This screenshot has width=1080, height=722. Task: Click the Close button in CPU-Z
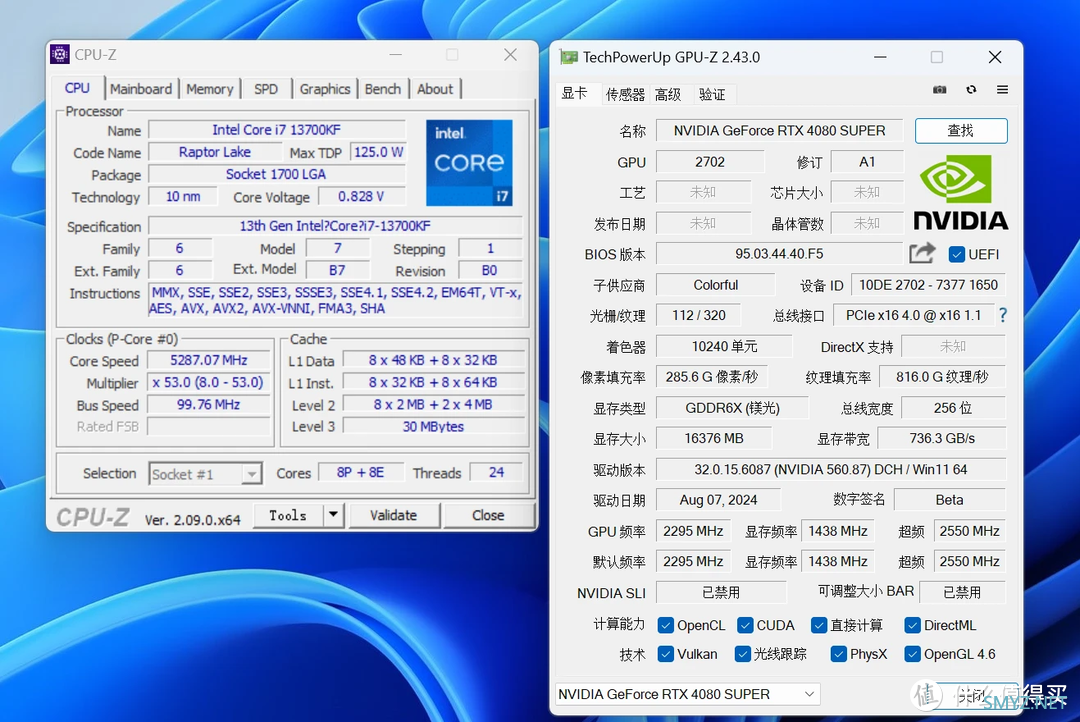click(488, 515)
